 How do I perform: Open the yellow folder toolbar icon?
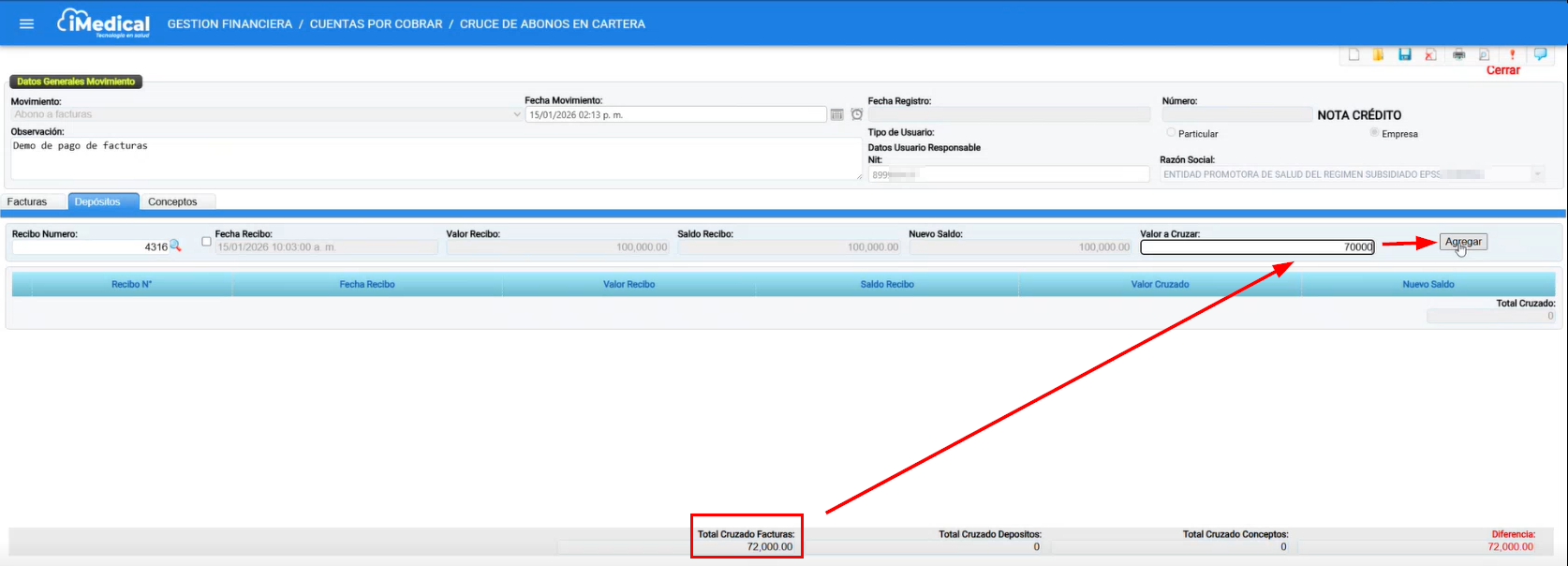[1379, 54]
